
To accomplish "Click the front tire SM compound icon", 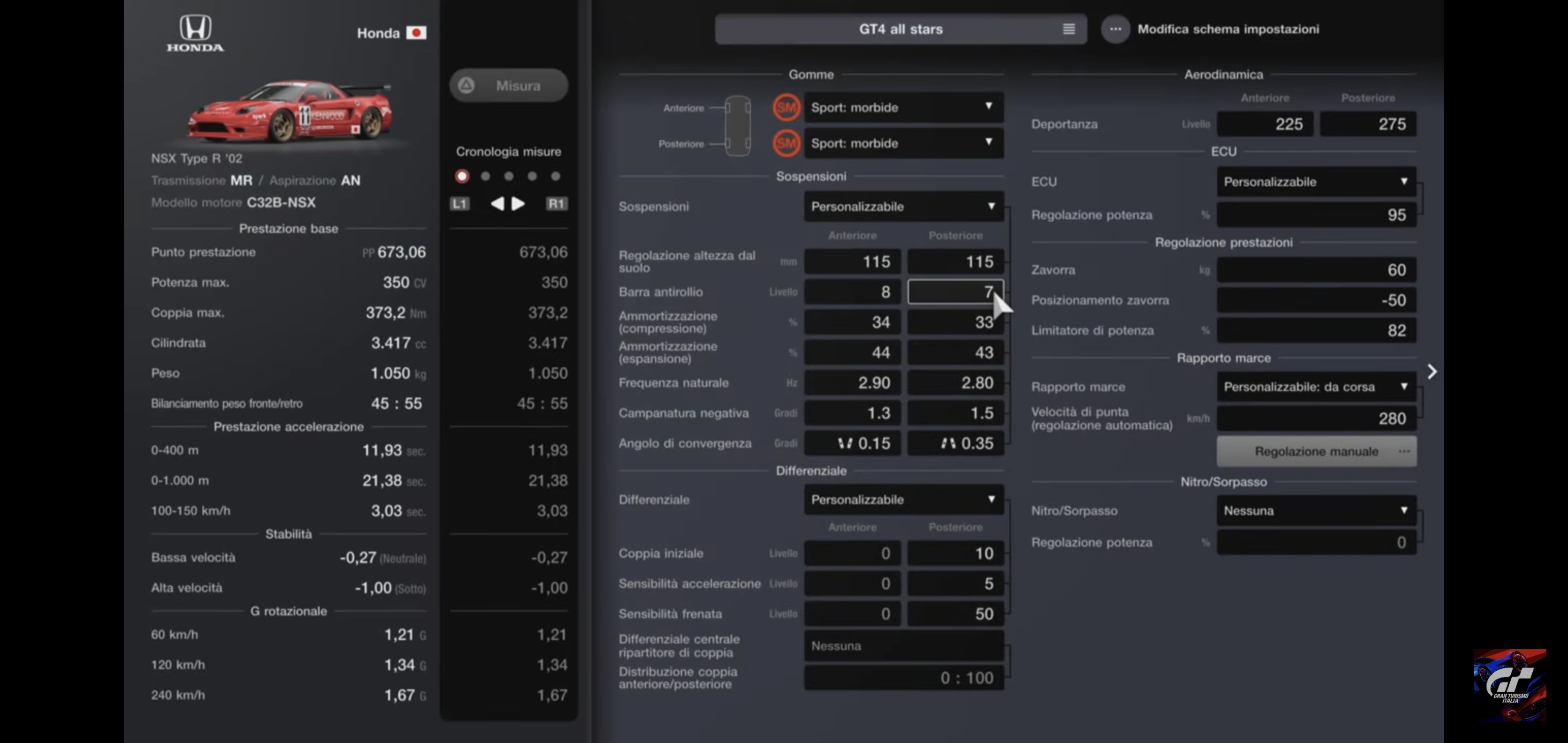I will [x=786, y=108].
